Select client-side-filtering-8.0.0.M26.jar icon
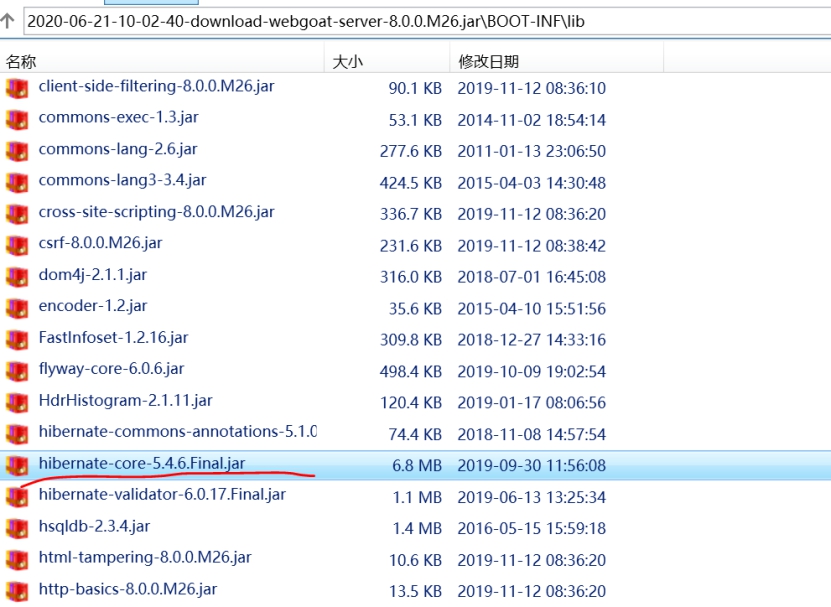 (x=17, y=88)
